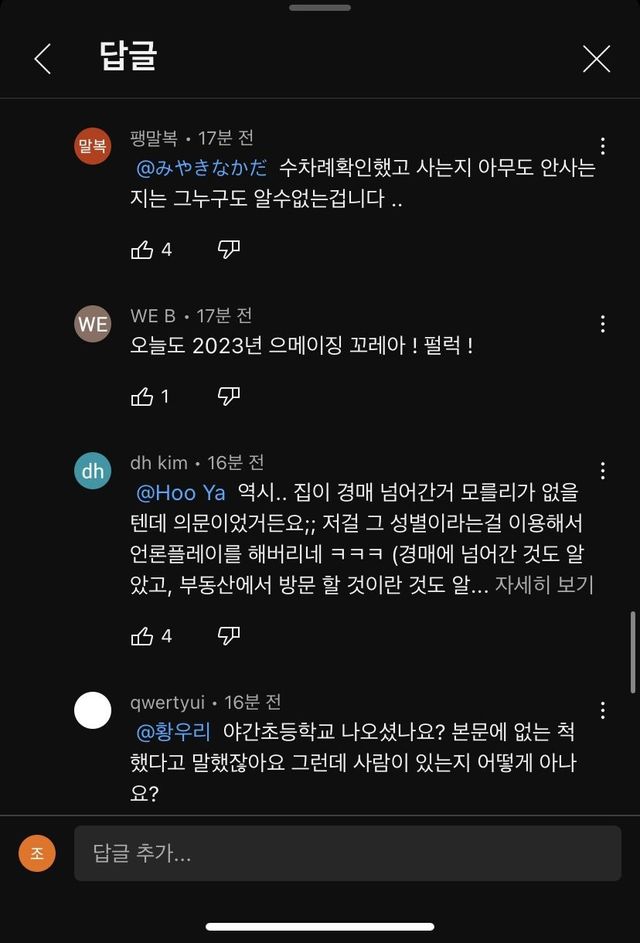This screenshot has width=640, height=943.
Task: Open more options menu for WE B's comment
Action: (x=603, y=325)
